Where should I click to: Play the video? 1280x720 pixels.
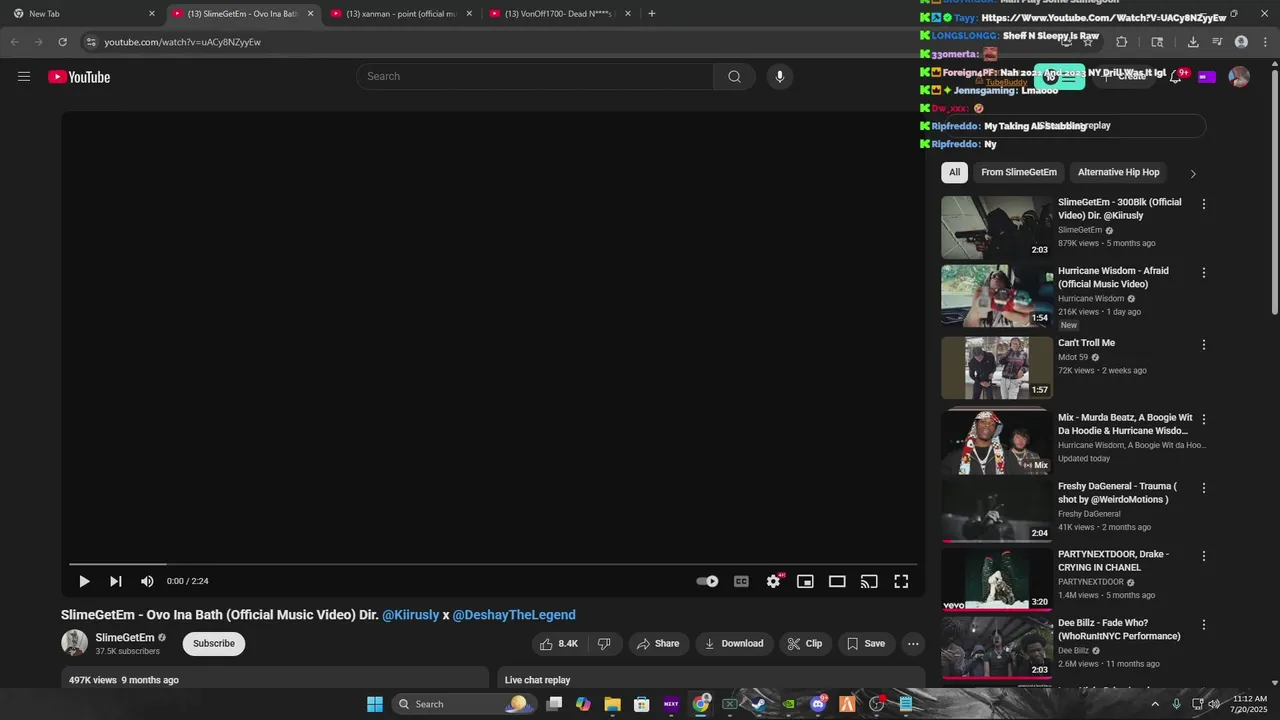[x=84, y=581]
